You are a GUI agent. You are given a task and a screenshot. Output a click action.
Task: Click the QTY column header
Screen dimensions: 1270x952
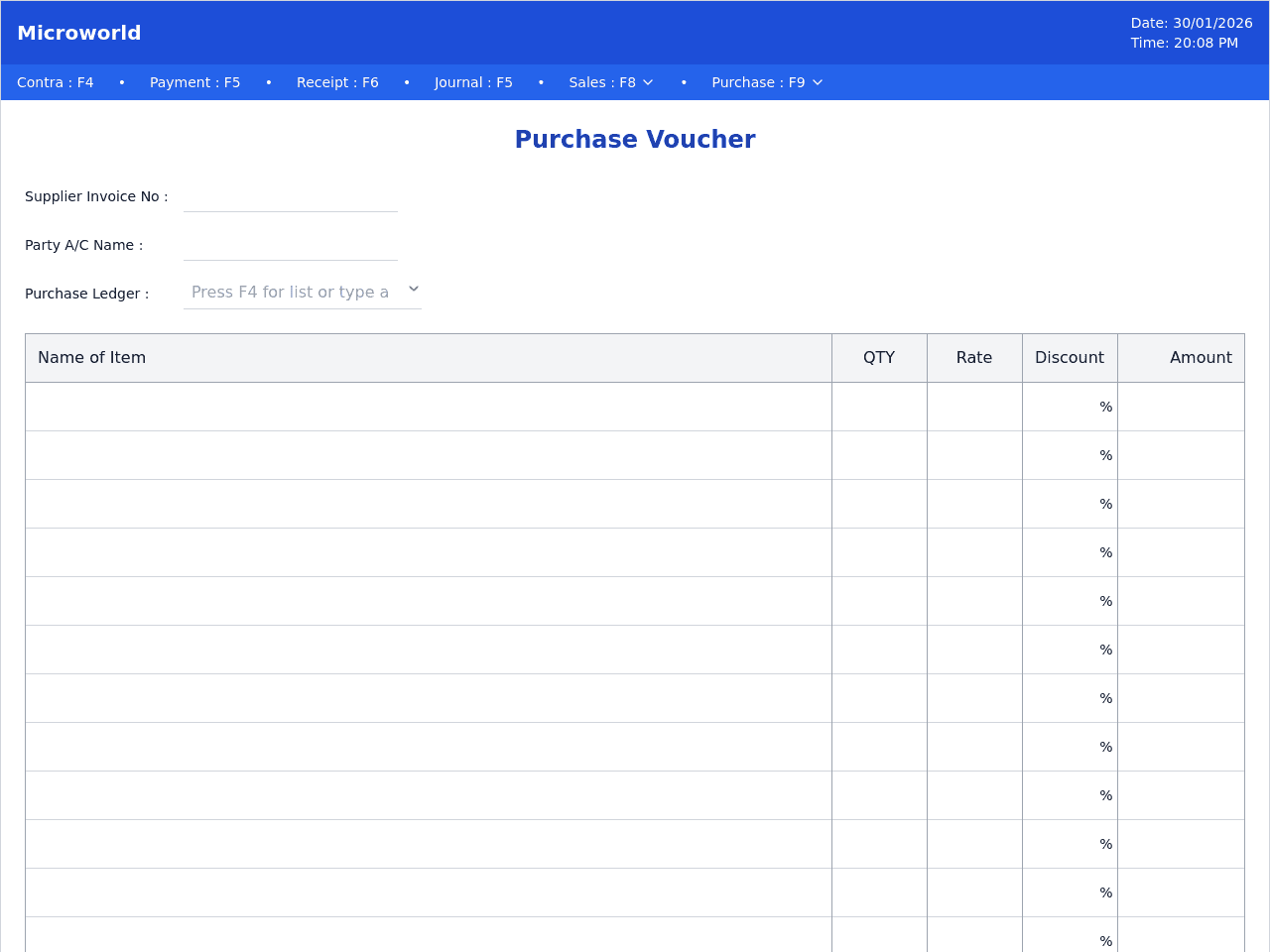click(879, 358)
